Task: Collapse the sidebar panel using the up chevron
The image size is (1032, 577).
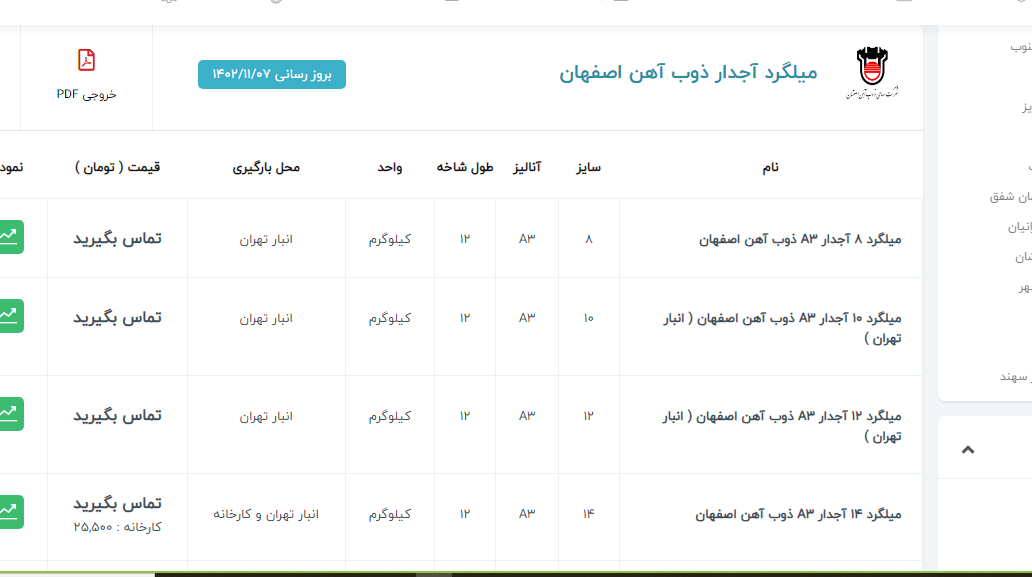Action: pyautogui.click(x=967, y=450)
